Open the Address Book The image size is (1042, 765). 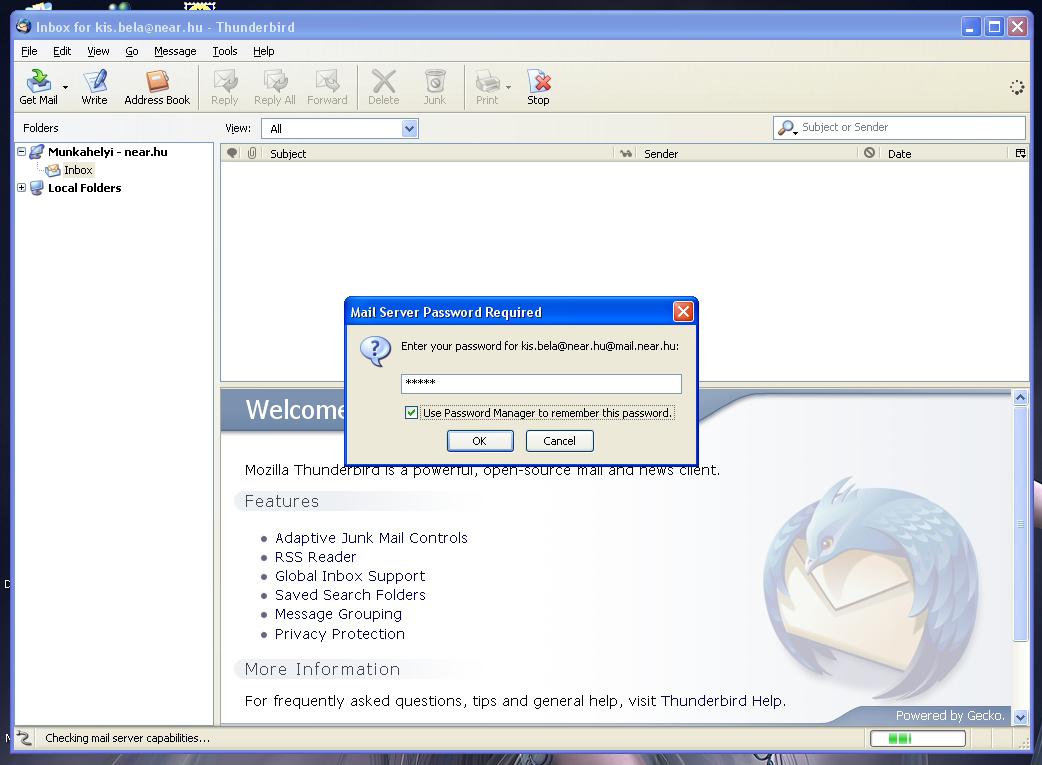point(157,86)
